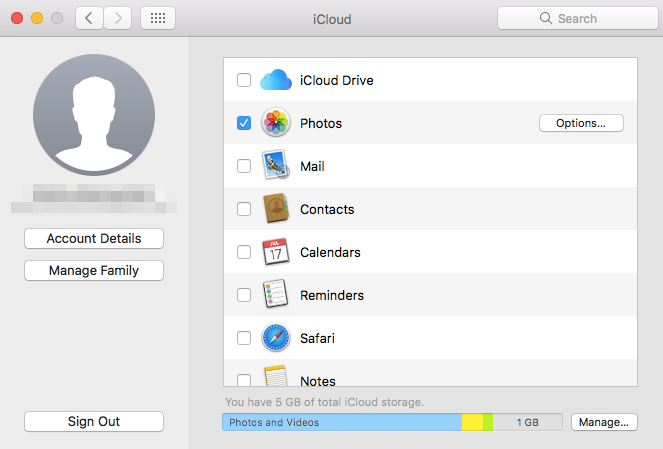The width and height of the screenshot is (663, 449).
Task: Tick the Contacts checkbox
Action: tap(244, 209)
